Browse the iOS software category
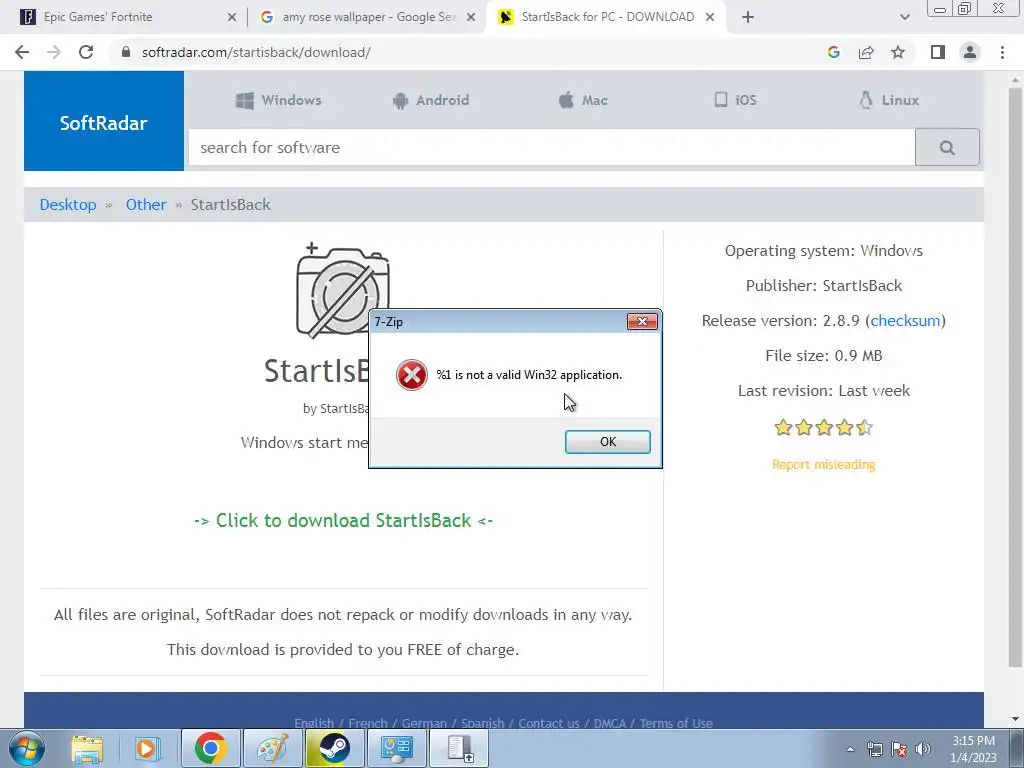The height and width of the screenshot is (768, 1024). (735, 100)
